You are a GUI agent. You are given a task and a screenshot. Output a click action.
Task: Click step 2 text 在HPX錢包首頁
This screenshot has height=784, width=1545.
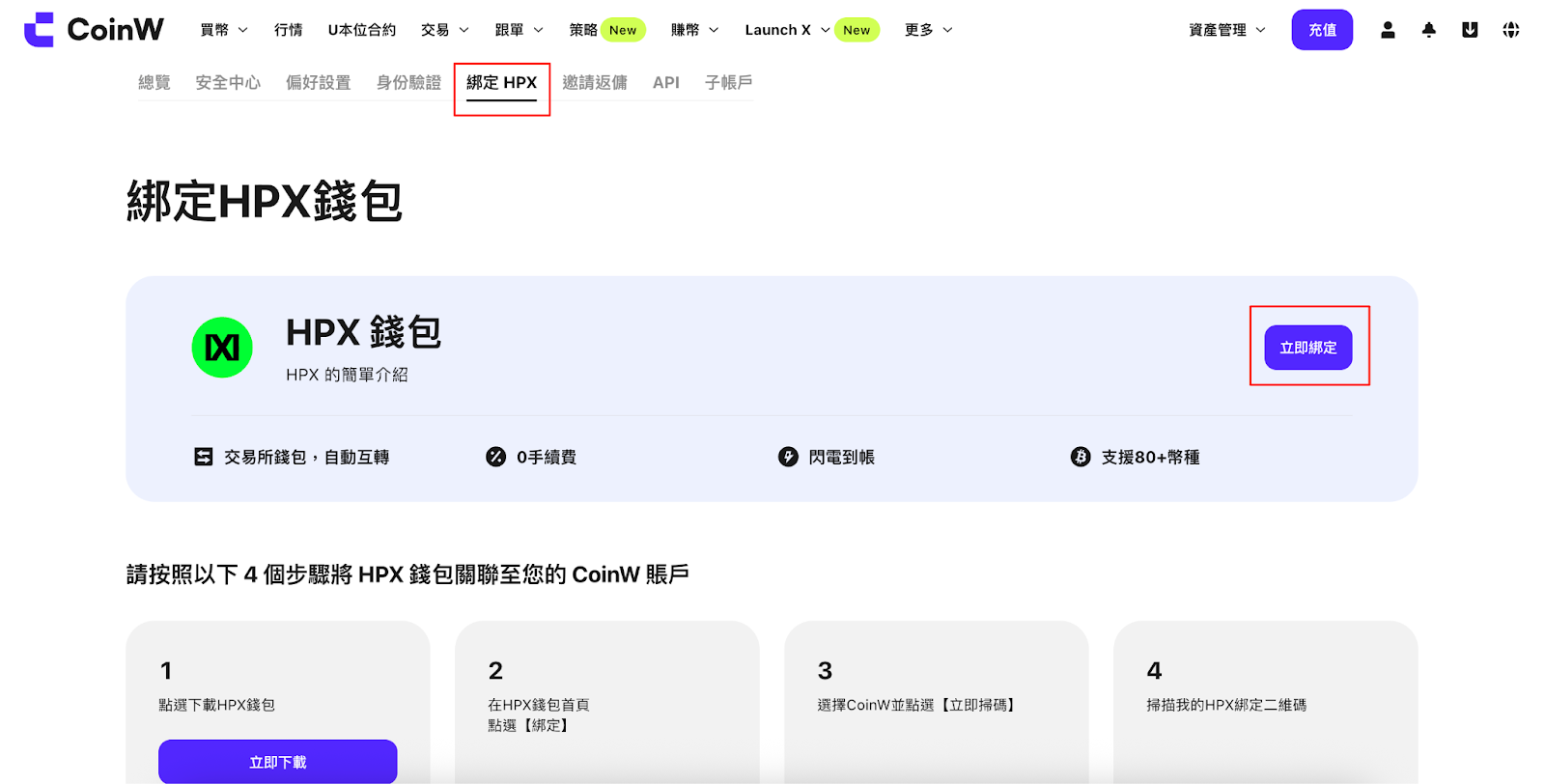539,705
